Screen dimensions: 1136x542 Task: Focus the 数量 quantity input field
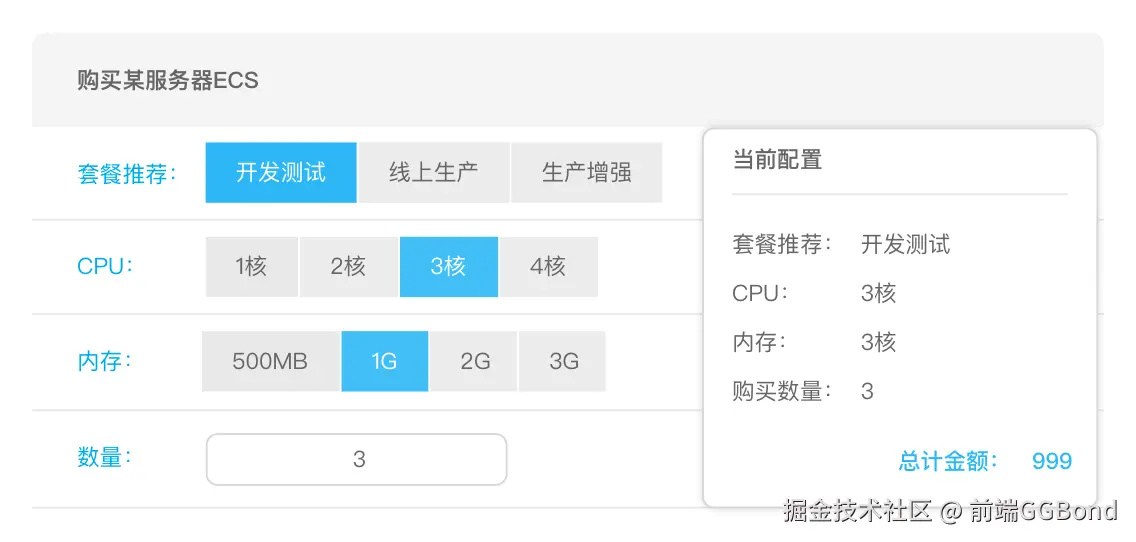click(357, 459)
